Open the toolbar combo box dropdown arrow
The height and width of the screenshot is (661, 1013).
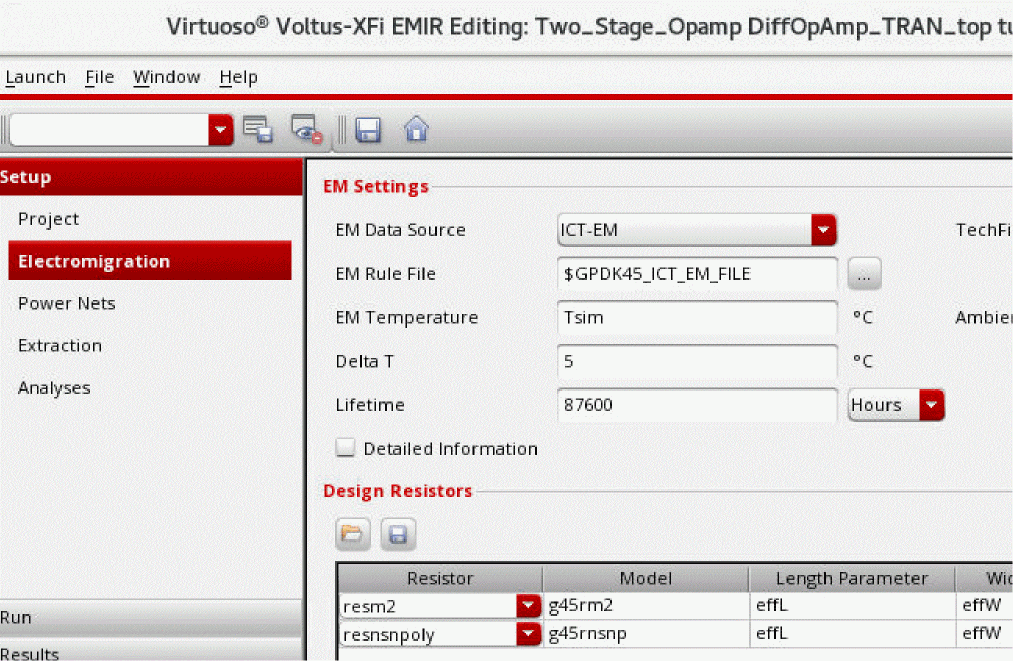tap(220, 129)
